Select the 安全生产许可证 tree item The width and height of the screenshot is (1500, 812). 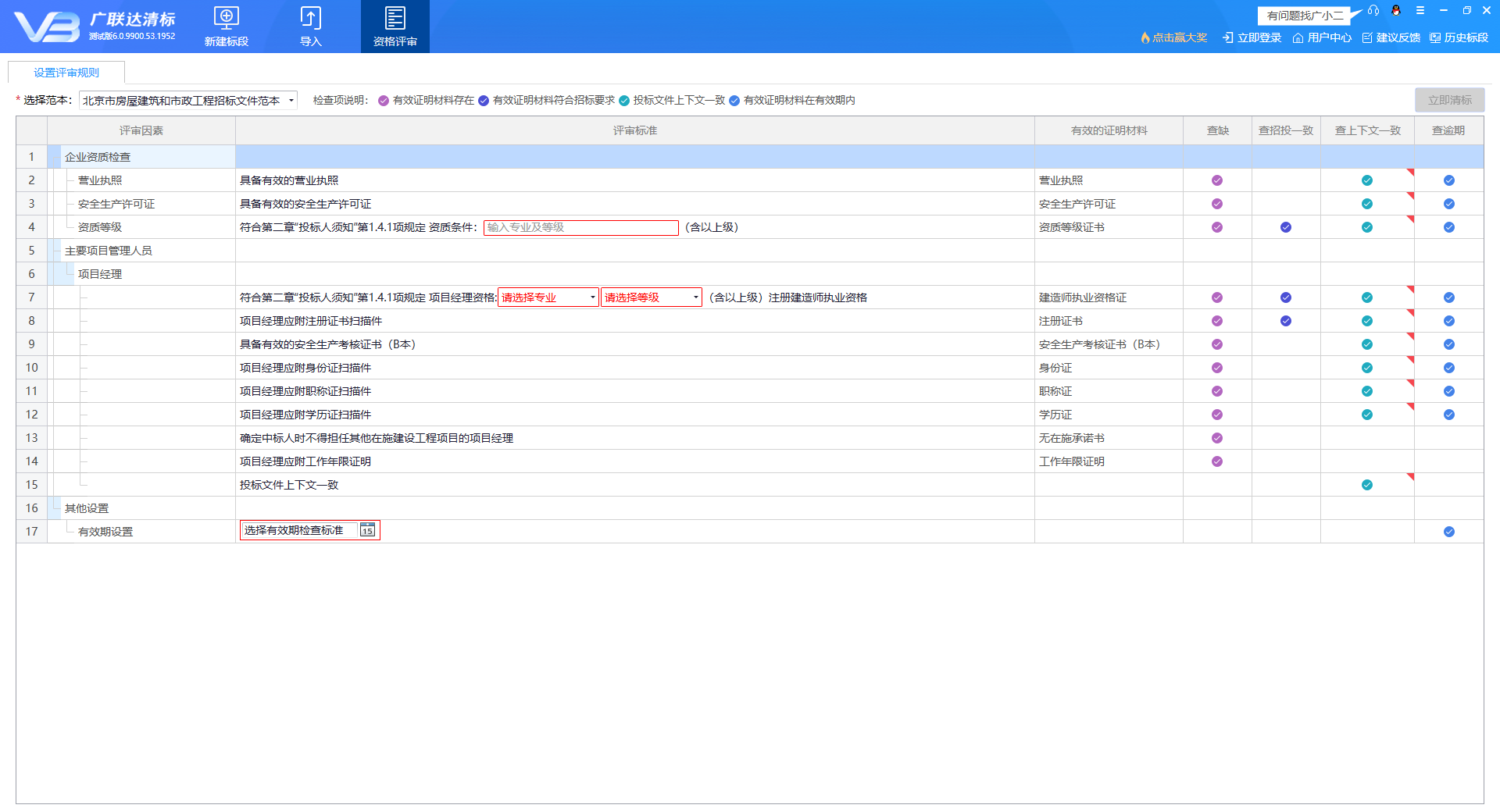[116, 204]
